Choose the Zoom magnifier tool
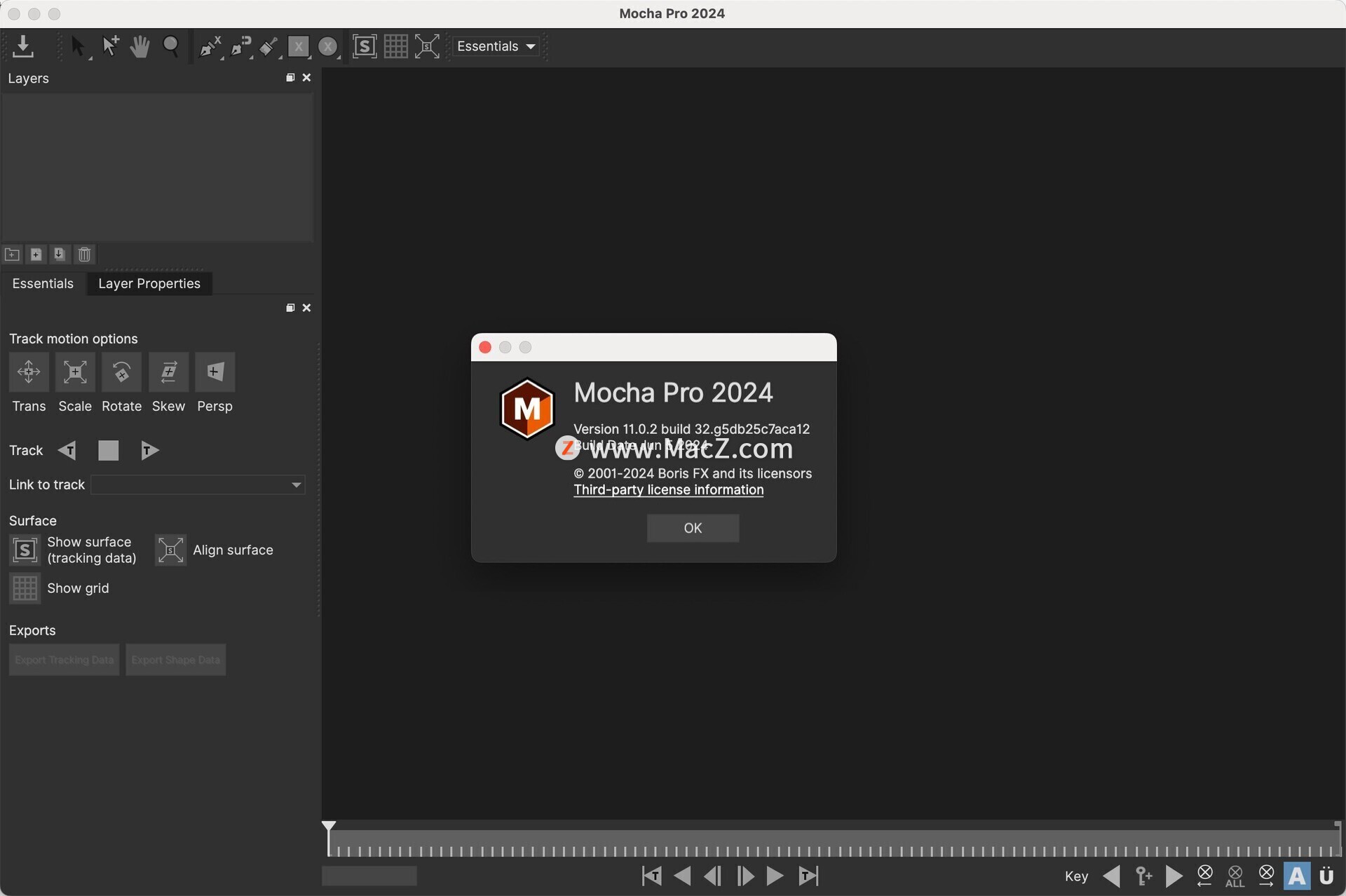This screenshot has width=1346, height=896. (170, 46)
